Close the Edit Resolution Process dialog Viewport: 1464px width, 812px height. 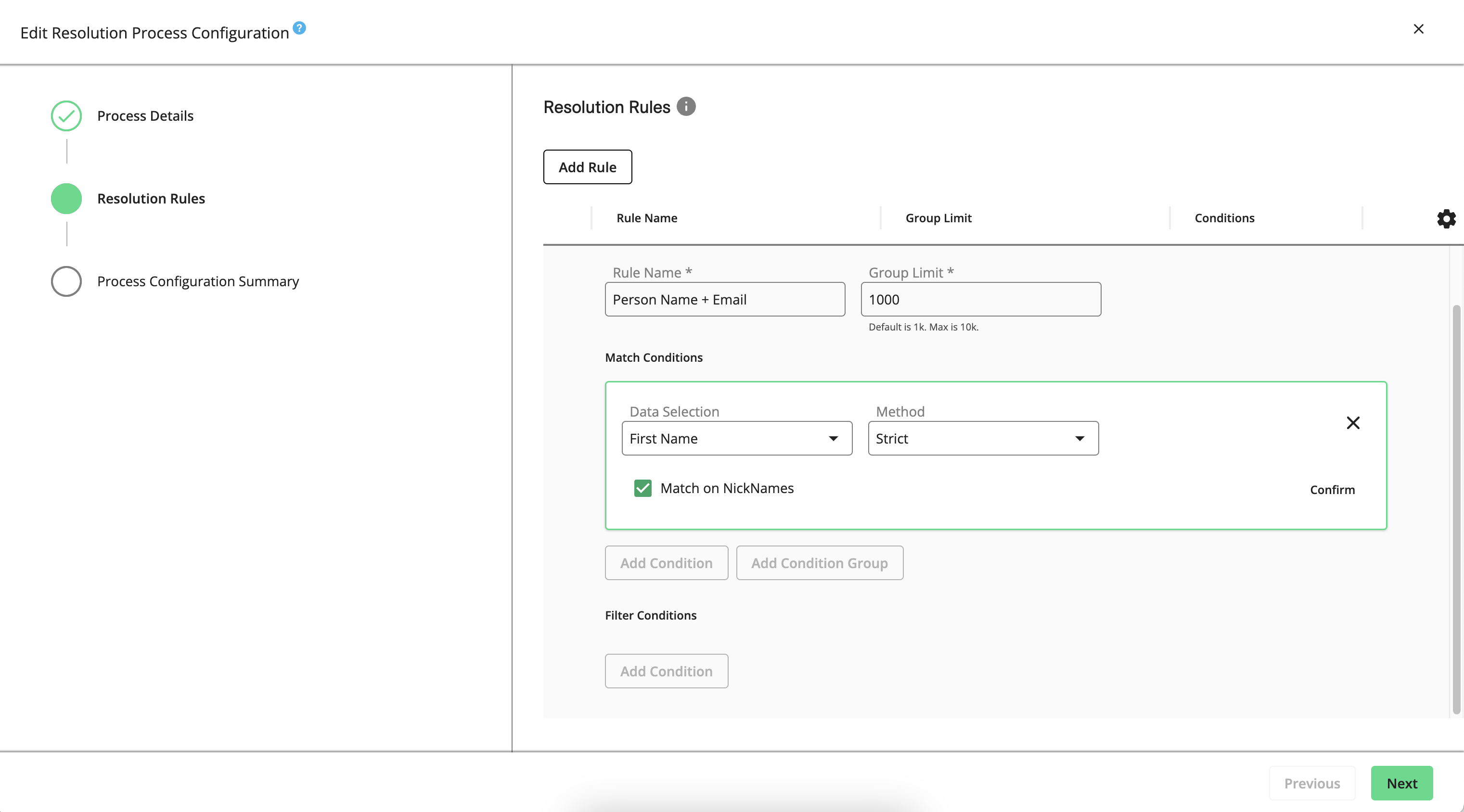pos(1418,29)
